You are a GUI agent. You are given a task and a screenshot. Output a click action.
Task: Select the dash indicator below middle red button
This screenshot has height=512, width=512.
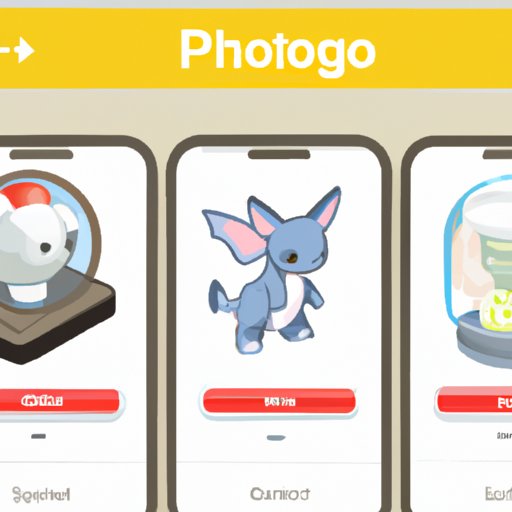pyautogui.click(x=276, y=438)
